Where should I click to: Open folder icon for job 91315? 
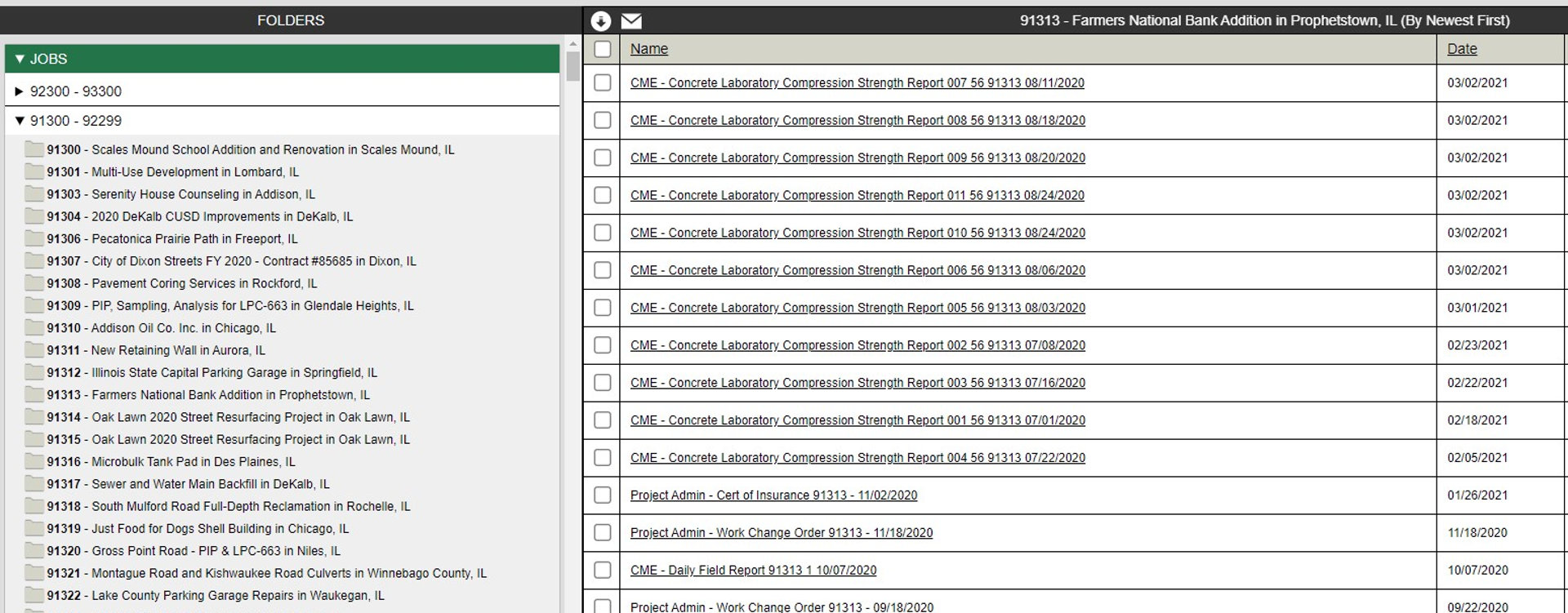(34, 439)
